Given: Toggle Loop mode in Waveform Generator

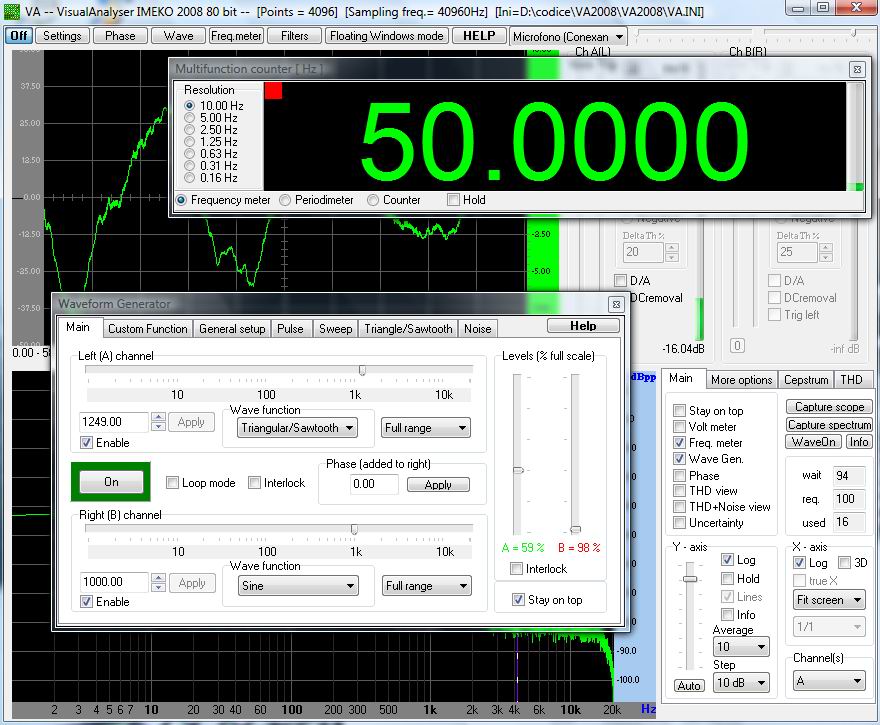Looking at the screenshot, I should (x=171, y=482).
